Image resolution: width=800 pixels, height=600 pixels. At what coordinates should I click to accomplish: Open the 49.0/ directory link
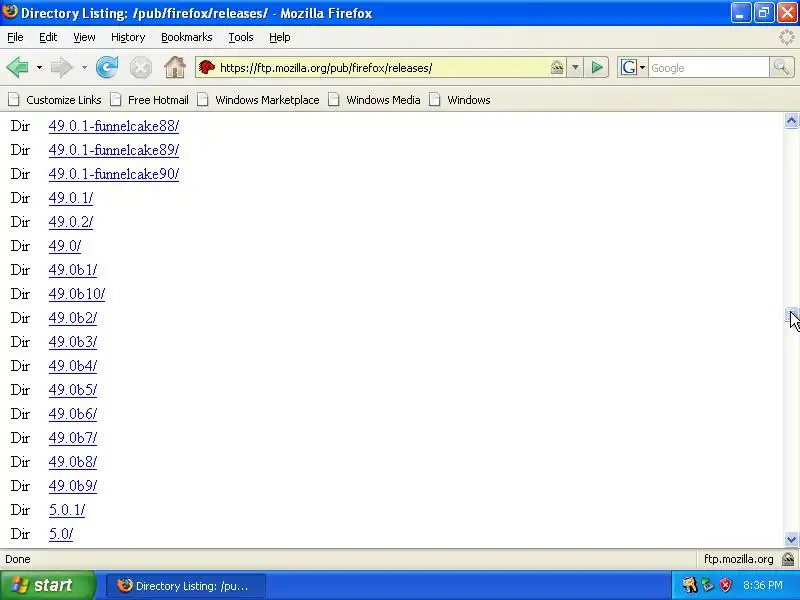point(65,246)
